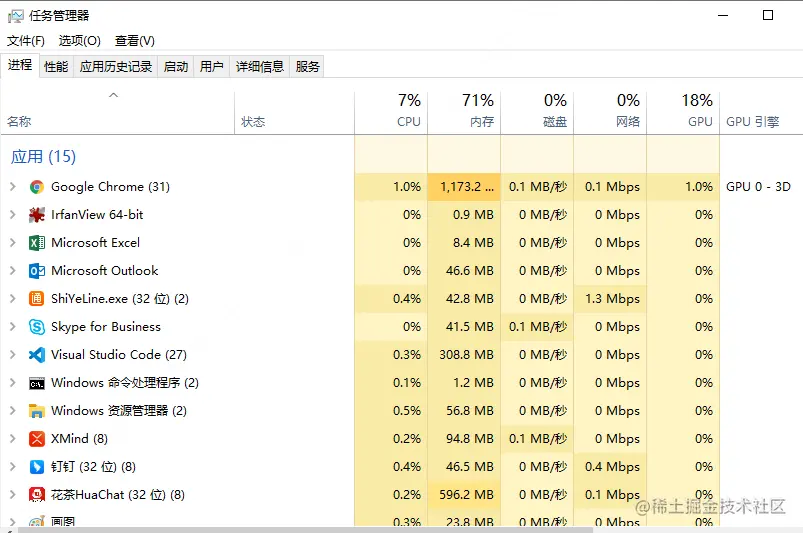
Task: Click the 308.8 MB memory cell
Action: point(466,355)
